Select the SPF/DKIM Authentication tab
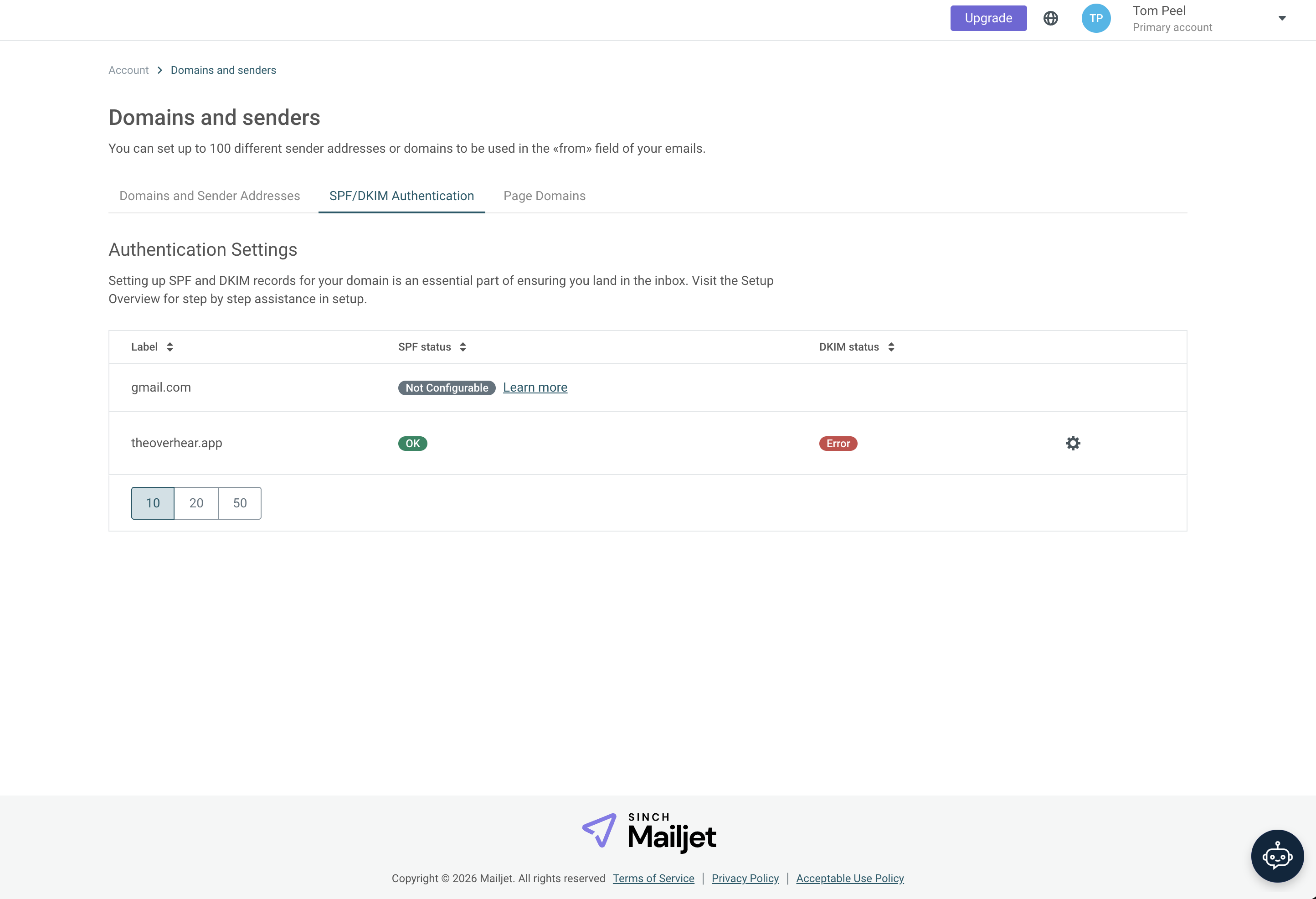 401,196
